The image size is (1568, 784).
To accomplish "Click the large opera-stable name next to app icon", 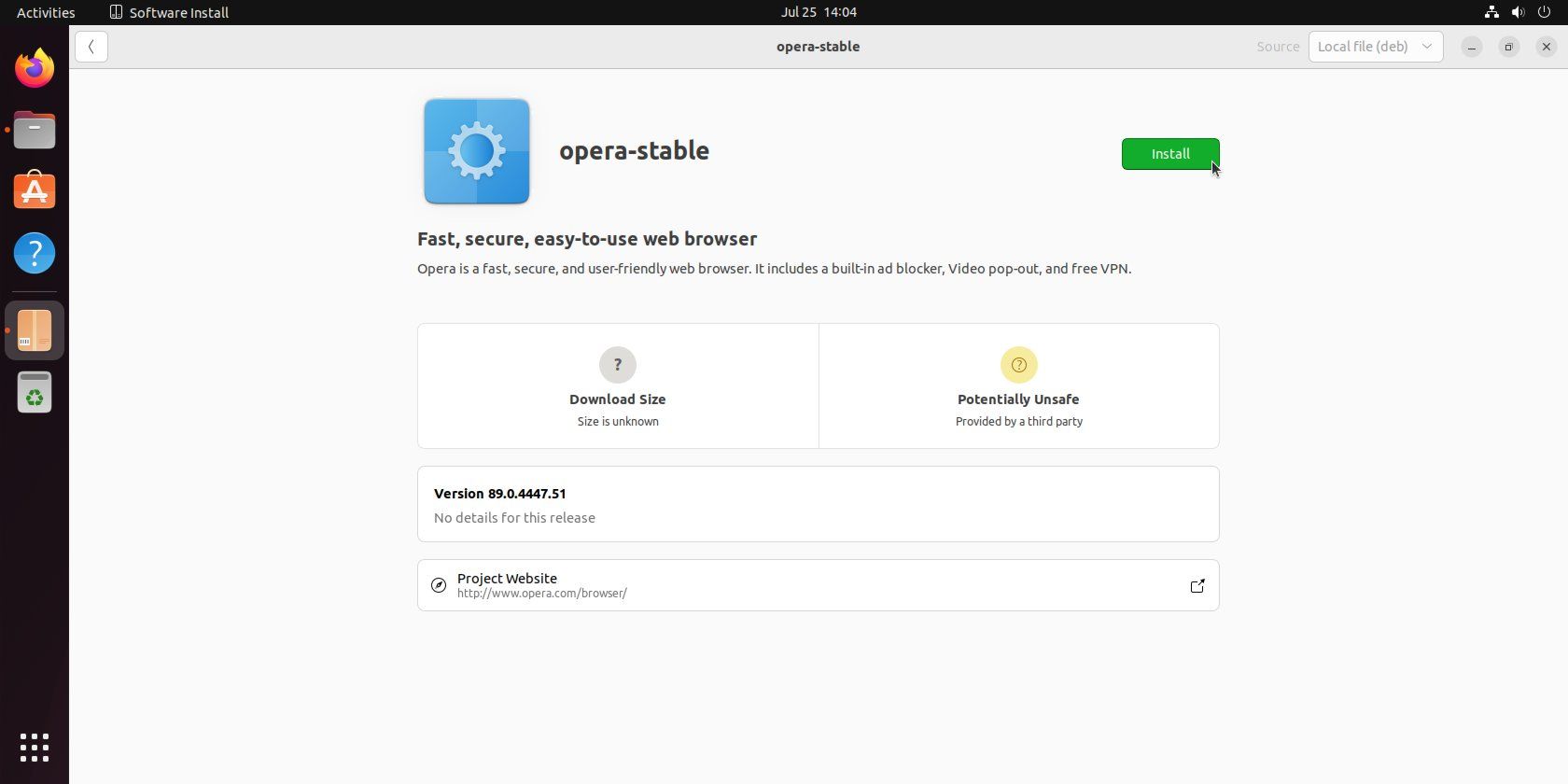I will tap(635, 151).
